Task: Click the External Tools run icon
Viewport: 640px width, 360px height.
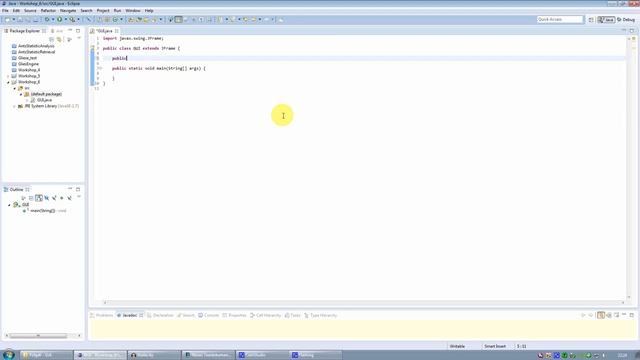Action: 72,20
